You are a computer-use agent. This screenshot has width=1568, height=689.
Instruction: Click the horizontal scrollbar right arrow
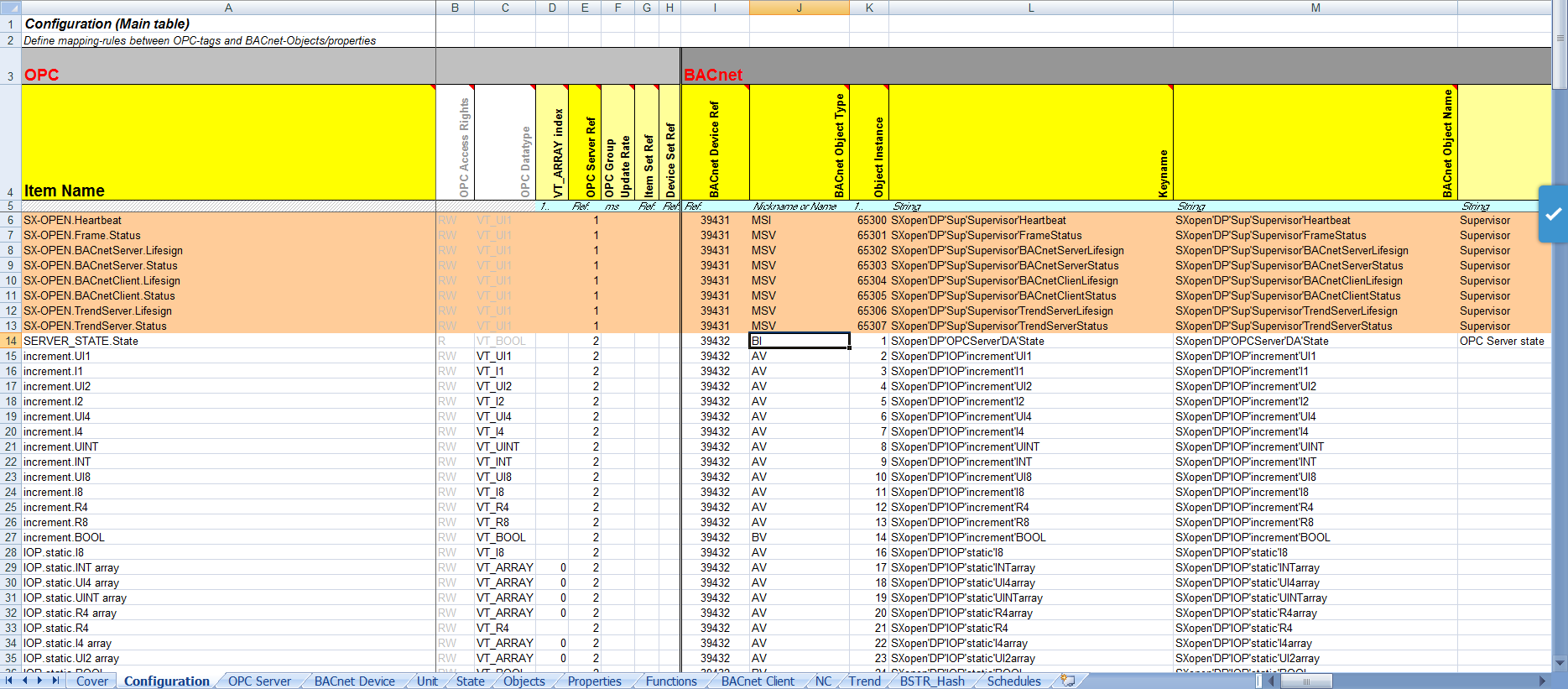click(x=1542, y=681)
